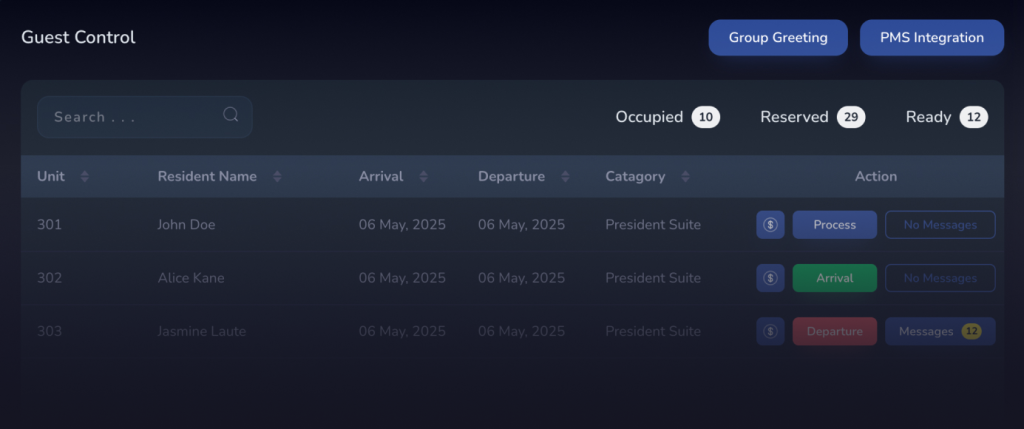Sort by Departure date arrows
Image resolution: width=1024 pixels, height=429 pixels.
[x=566, y=176]
